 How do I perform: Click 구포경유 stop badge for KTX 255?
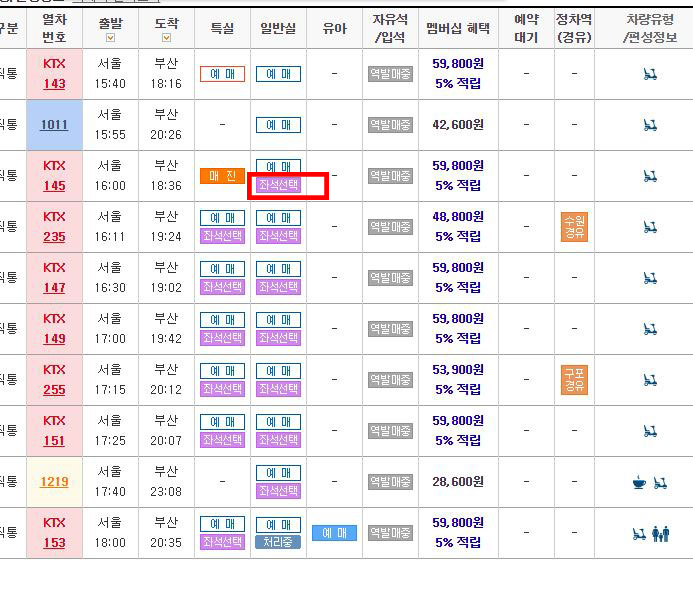(574, 380)
